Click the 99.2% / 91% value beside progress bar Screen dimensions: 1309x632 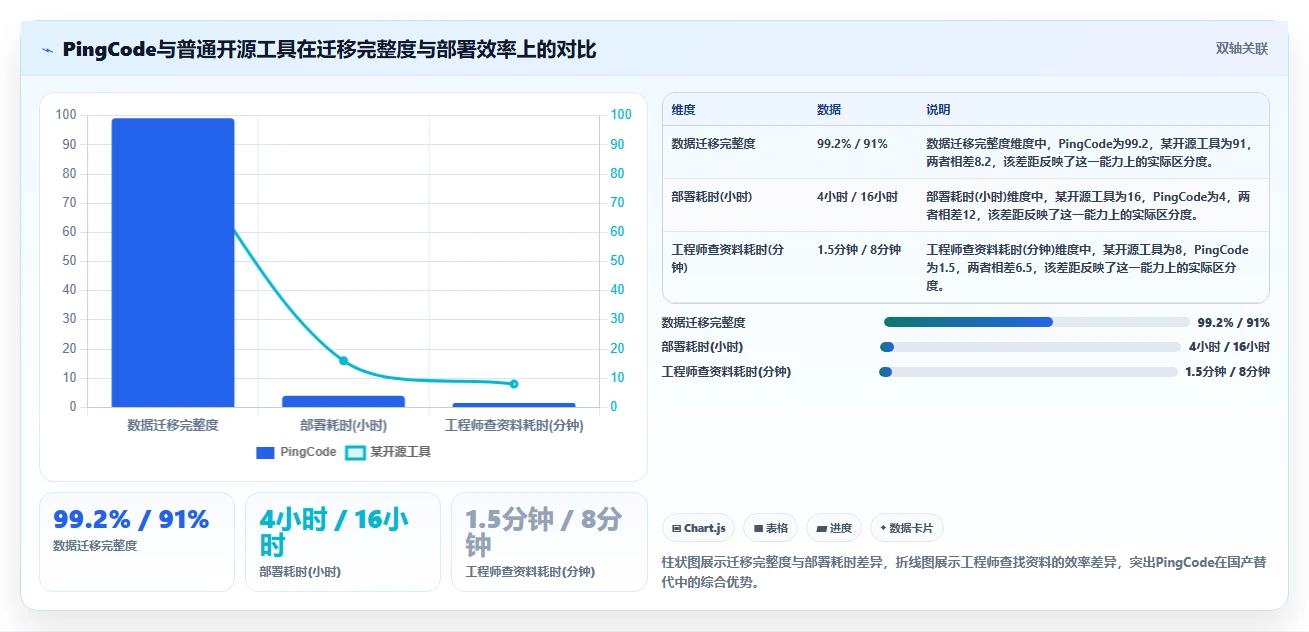pyautogui.click(x=1233, y=323)
